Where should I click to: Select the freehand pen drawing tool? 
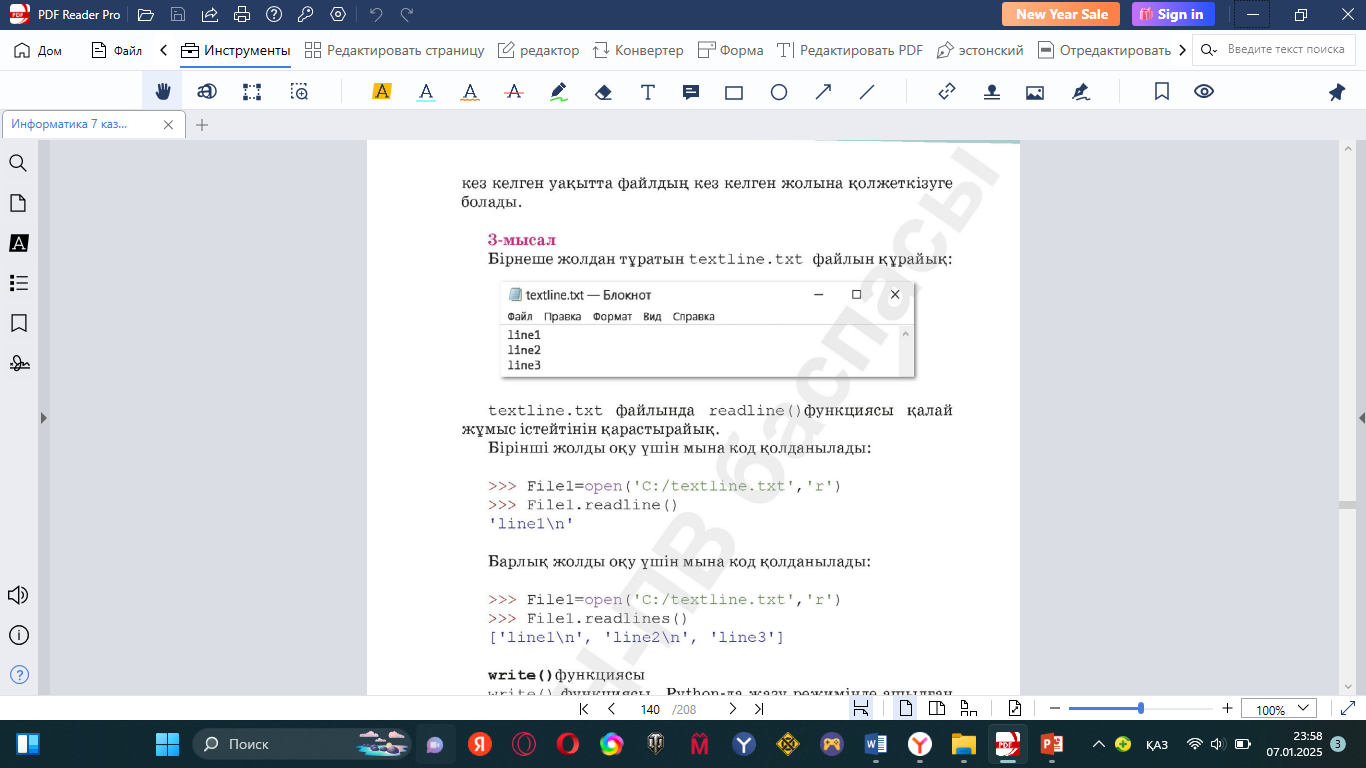[559, 92]
